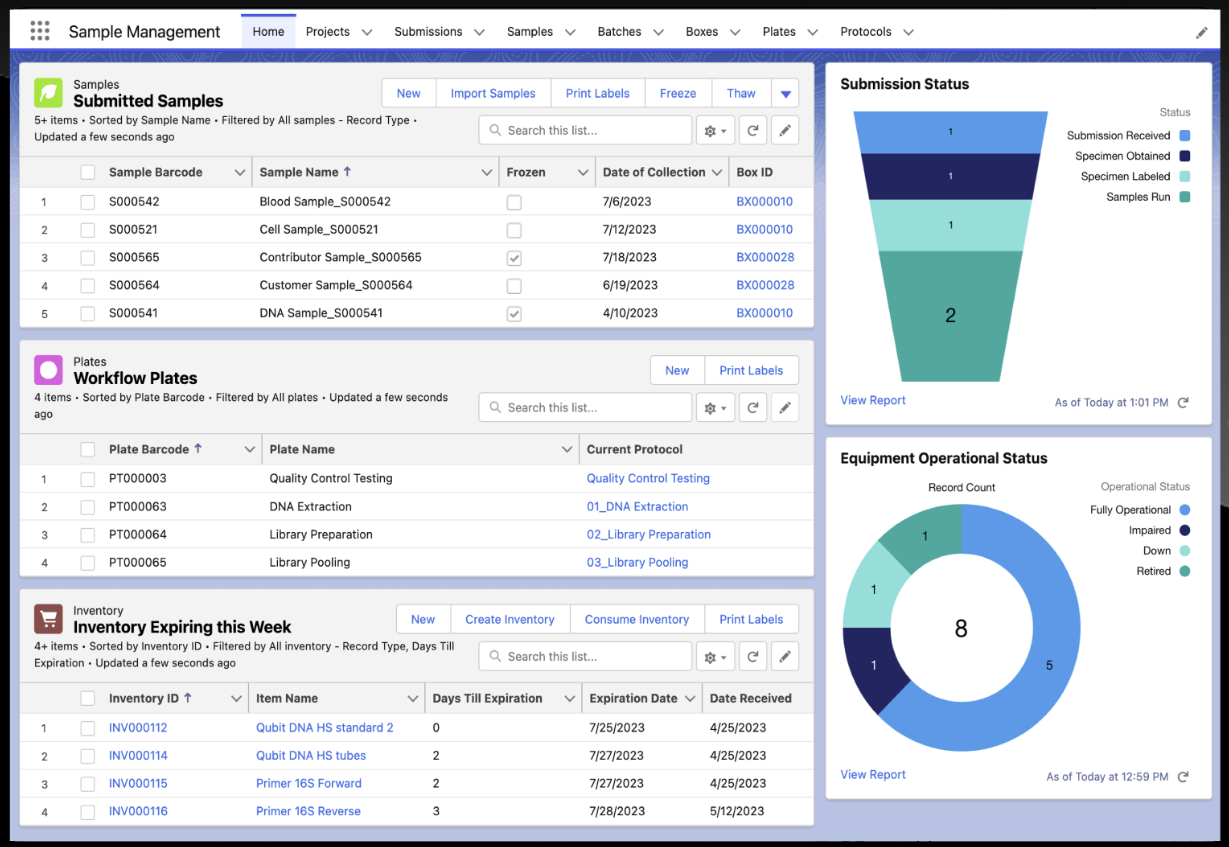Open the Projects tab dropdown chevron

(x=367, y=32)
